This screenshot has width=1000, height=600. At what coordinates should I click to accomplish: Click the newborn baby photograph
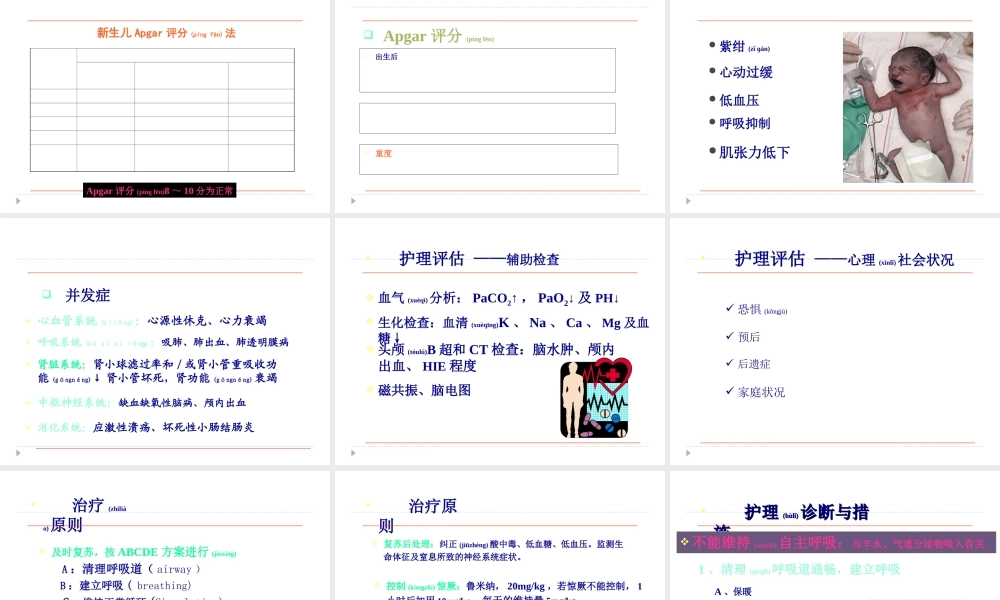(x=907, y=107)
